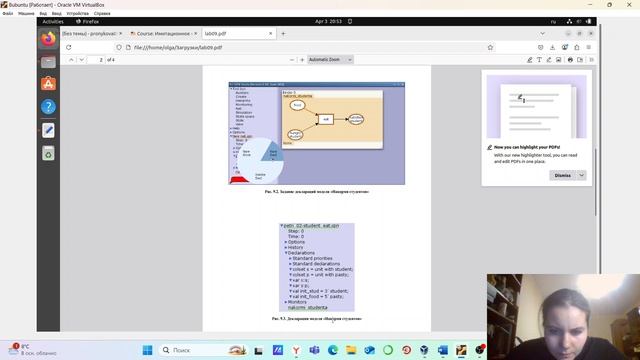The height and width of the screenshot is (360, 640).
Task: Select the PDF add image tool
Action: 558,60
